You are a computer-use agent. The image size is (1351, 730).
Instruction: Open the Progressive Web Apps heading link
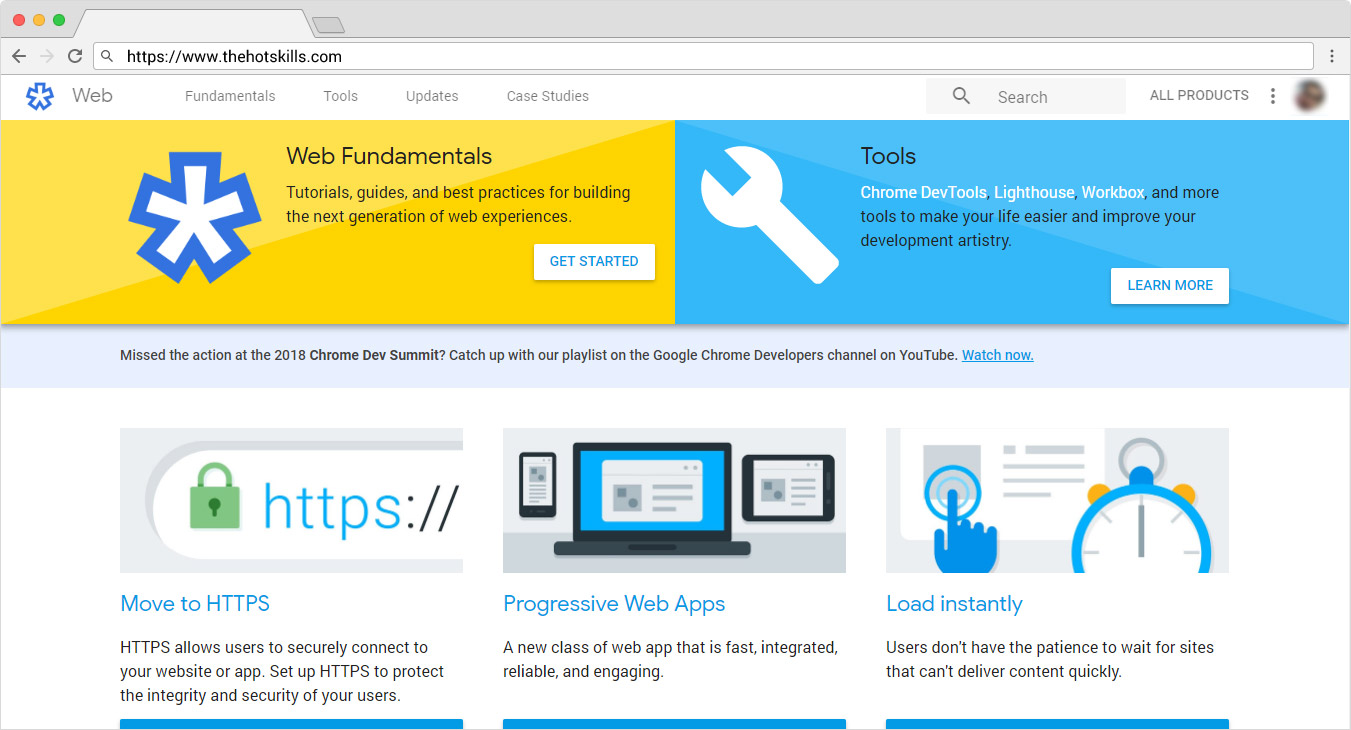point(614,604)
